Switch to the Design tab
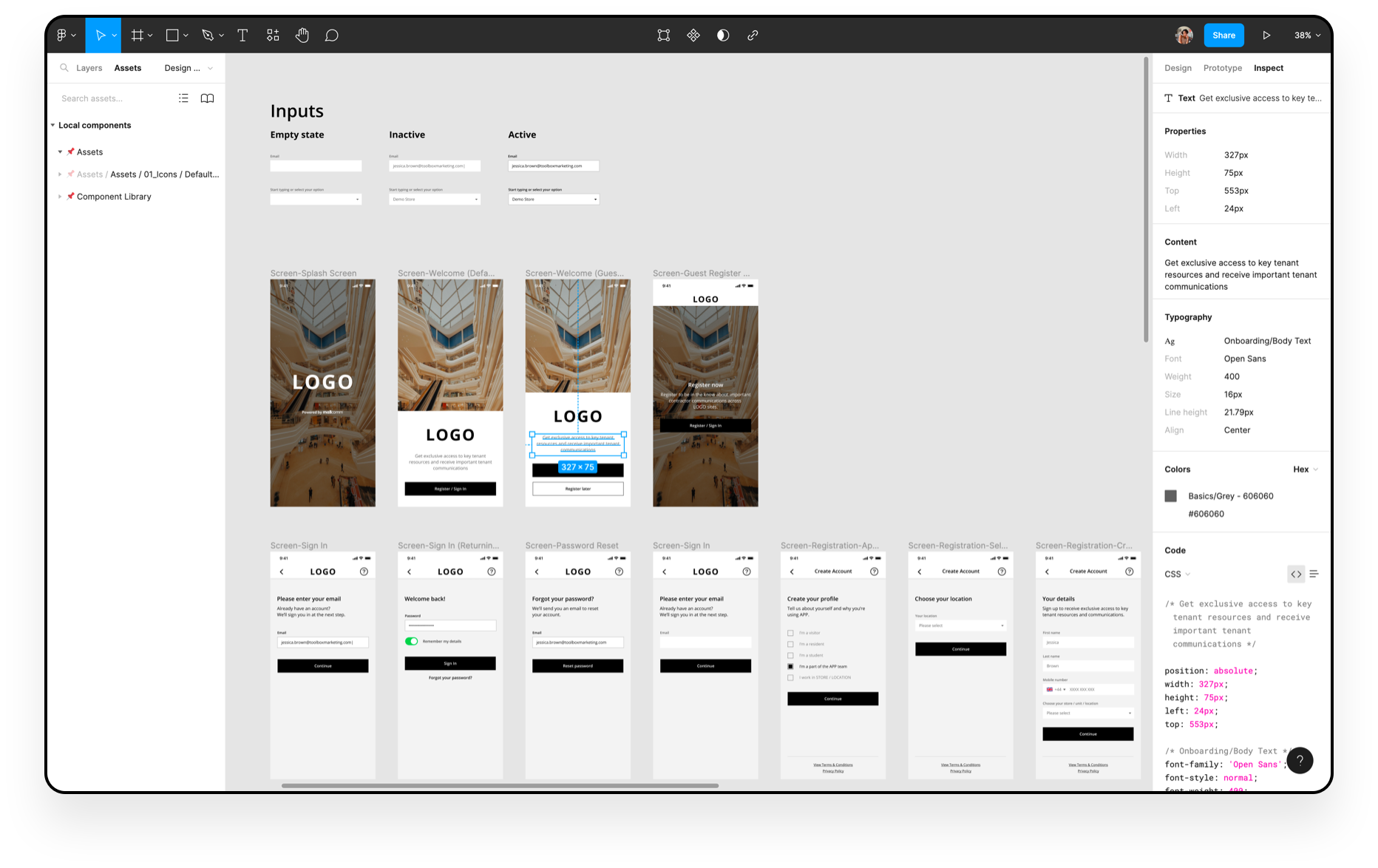Screen dimensions: 1378x868 [1178, 68]
